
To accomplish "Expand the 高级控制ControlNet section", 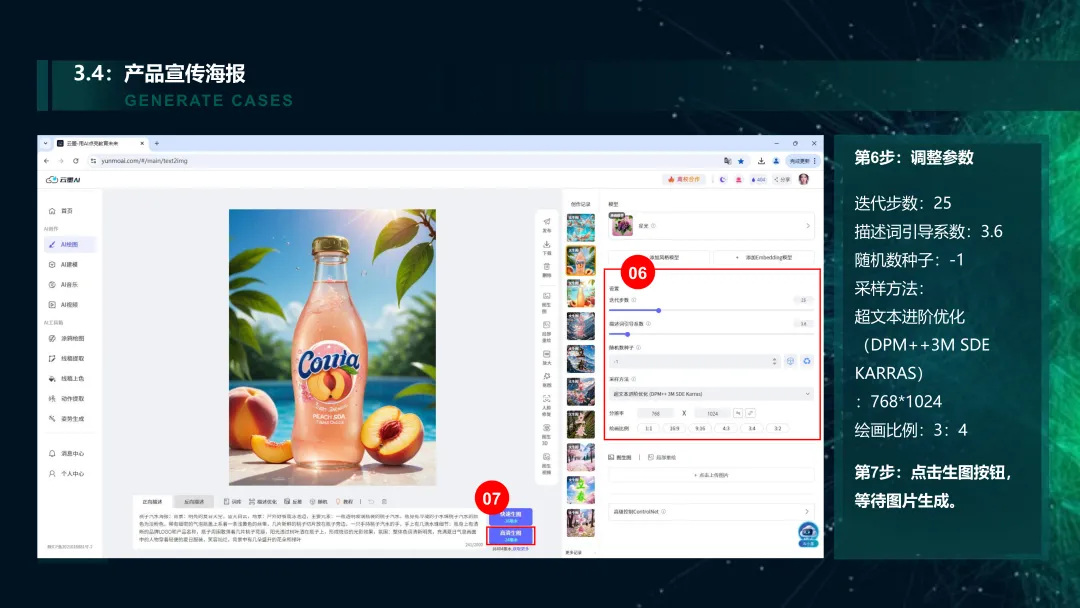I will pyautogui.click(x=711, y=512).
